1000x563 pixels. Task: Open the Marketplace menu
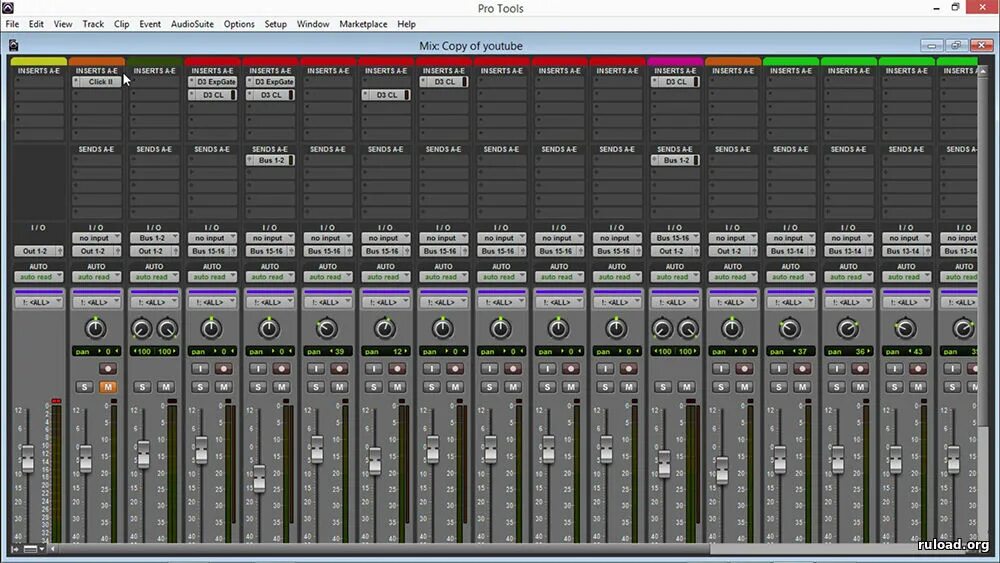[363, 24]
